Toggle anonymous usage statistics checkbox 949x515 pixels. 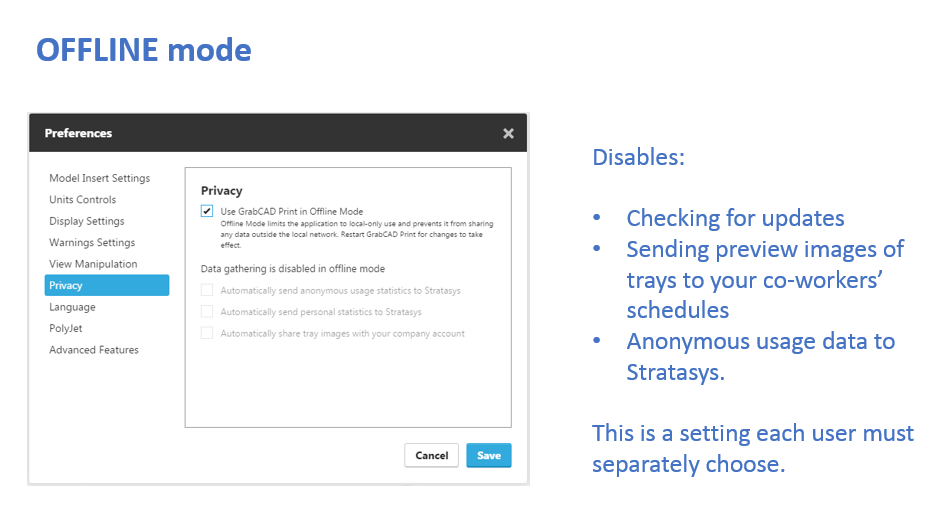tap(207, 290)
